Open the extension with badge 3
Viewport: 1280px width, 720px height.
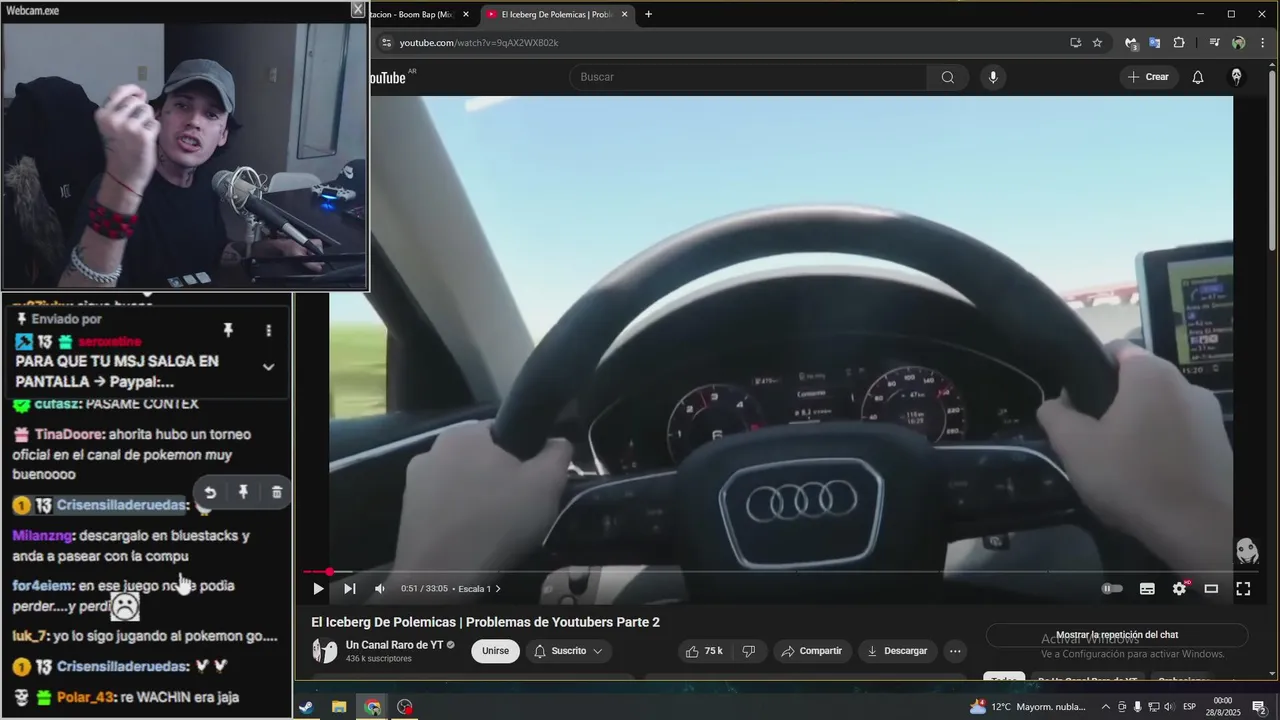pos(1131,43)
